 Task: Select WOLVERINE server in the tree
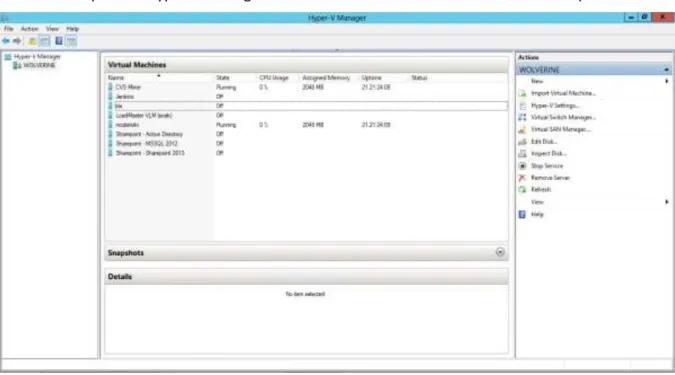[x=39, y=65]
